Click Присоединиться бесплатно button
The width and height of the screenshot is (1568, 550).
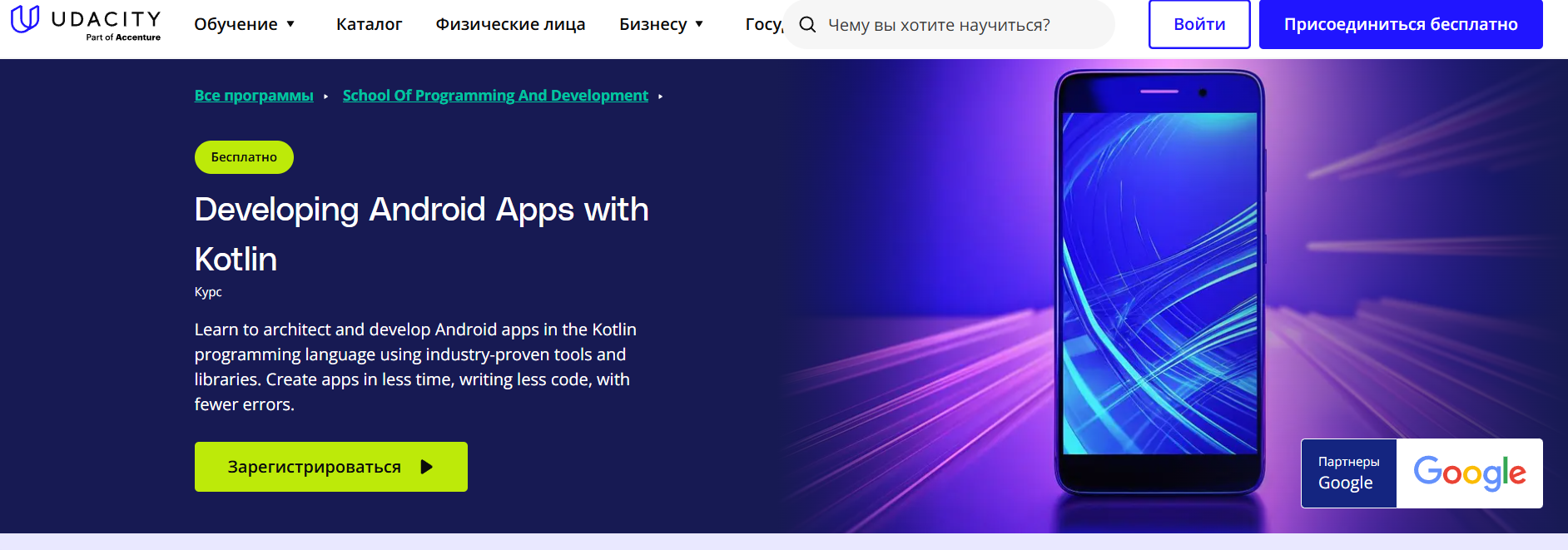point(1401,24)
